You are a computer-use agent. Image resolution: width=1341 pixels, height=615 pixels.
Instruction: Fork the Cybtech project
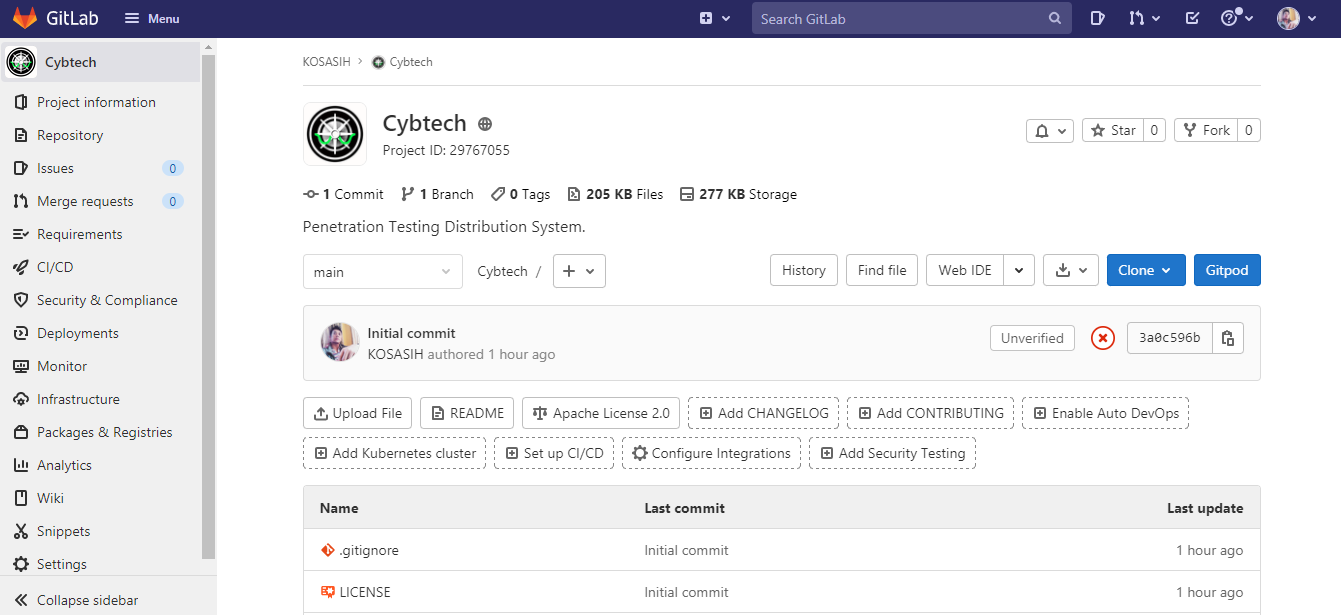coord(1206,130)
